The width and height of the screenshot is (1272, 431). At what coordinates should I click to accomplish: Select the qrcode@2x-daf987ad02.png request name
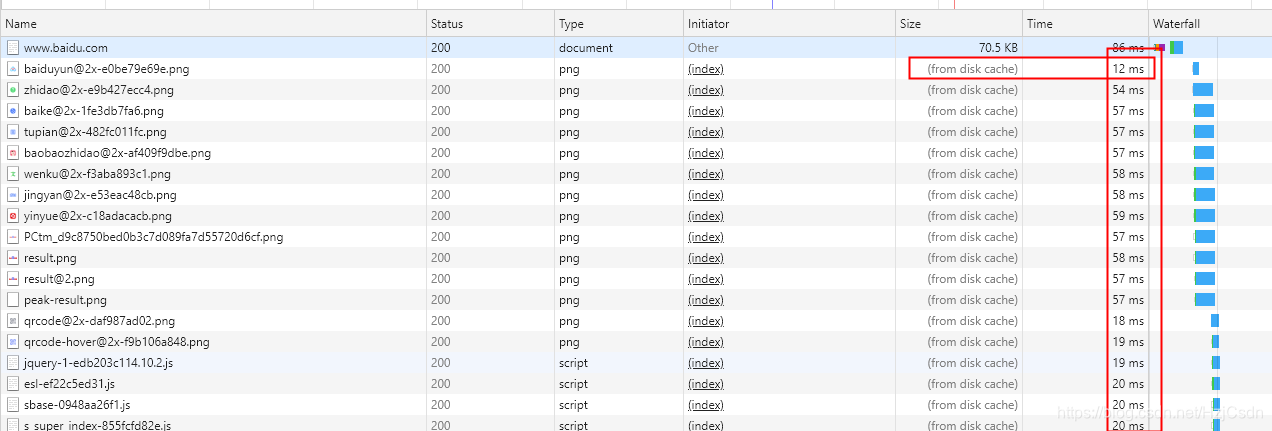pyautogui.click(x=99, y=321)
